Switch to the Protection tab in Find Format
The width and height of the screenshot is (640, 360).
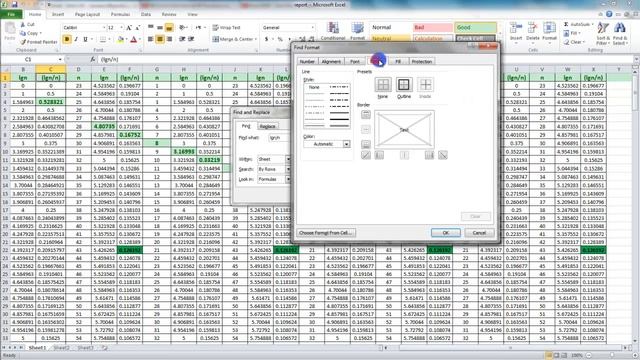pos(422,61)
